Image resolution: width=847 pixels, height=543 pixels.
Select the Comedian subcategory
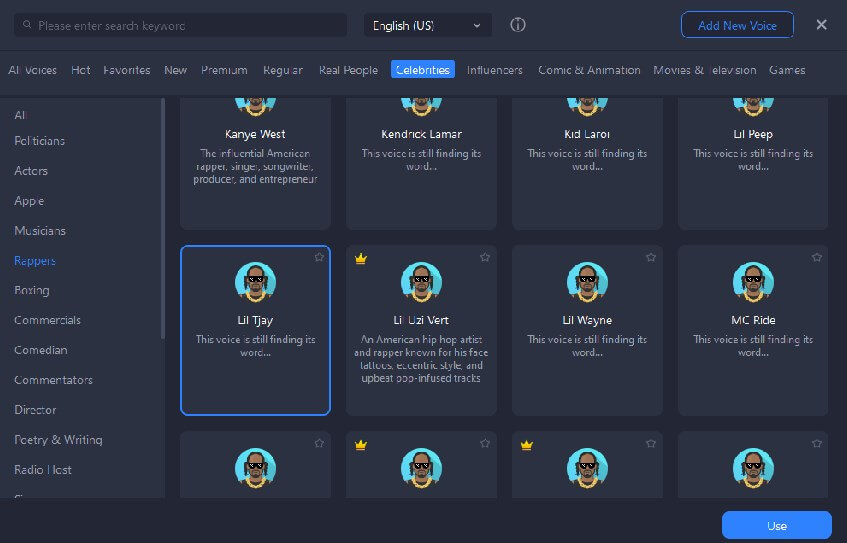41,350
